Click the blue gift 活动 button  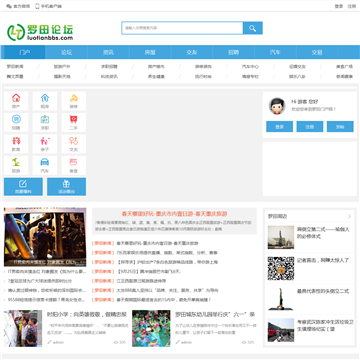[x=66, y=187]
